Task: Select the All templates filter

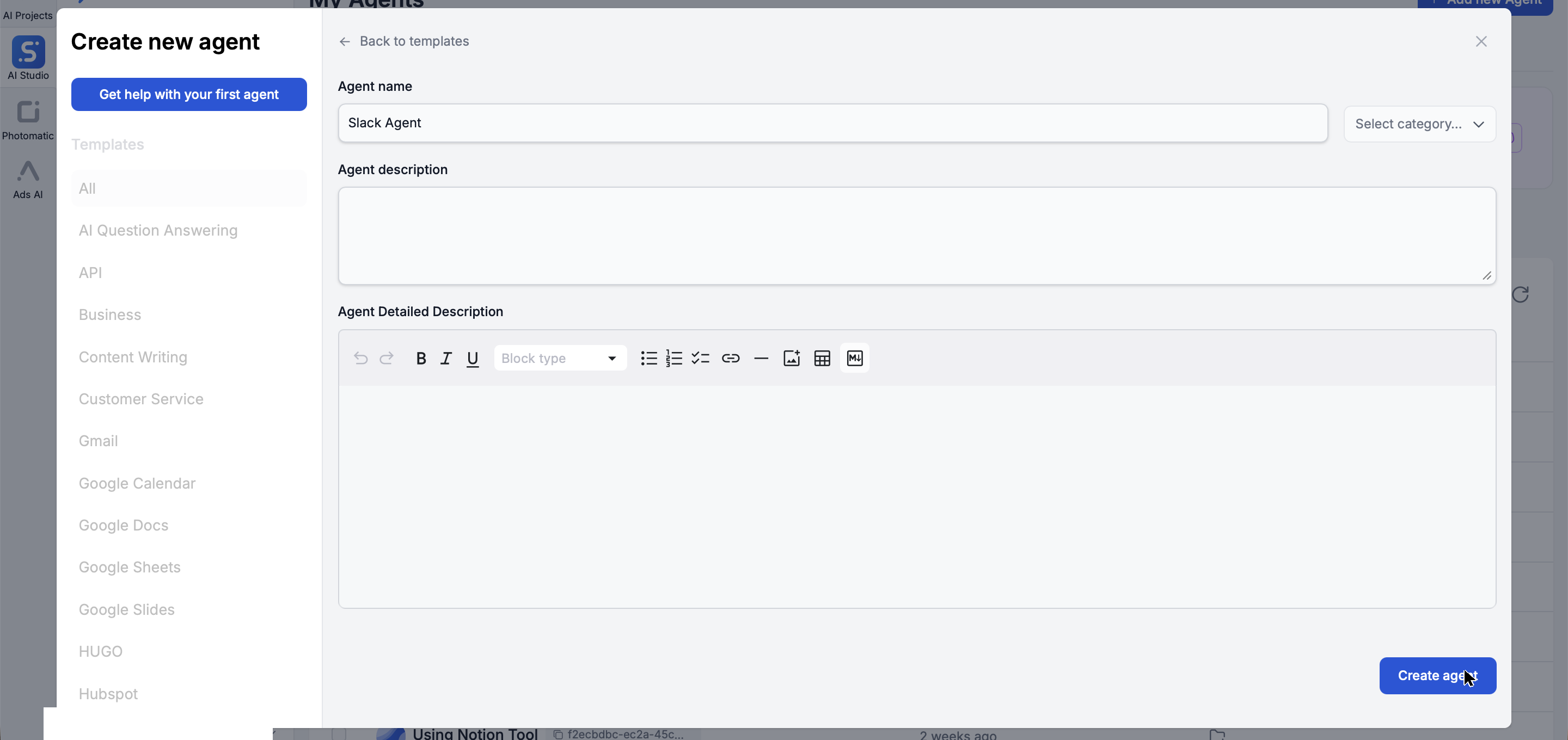Action: coord(189,189)
